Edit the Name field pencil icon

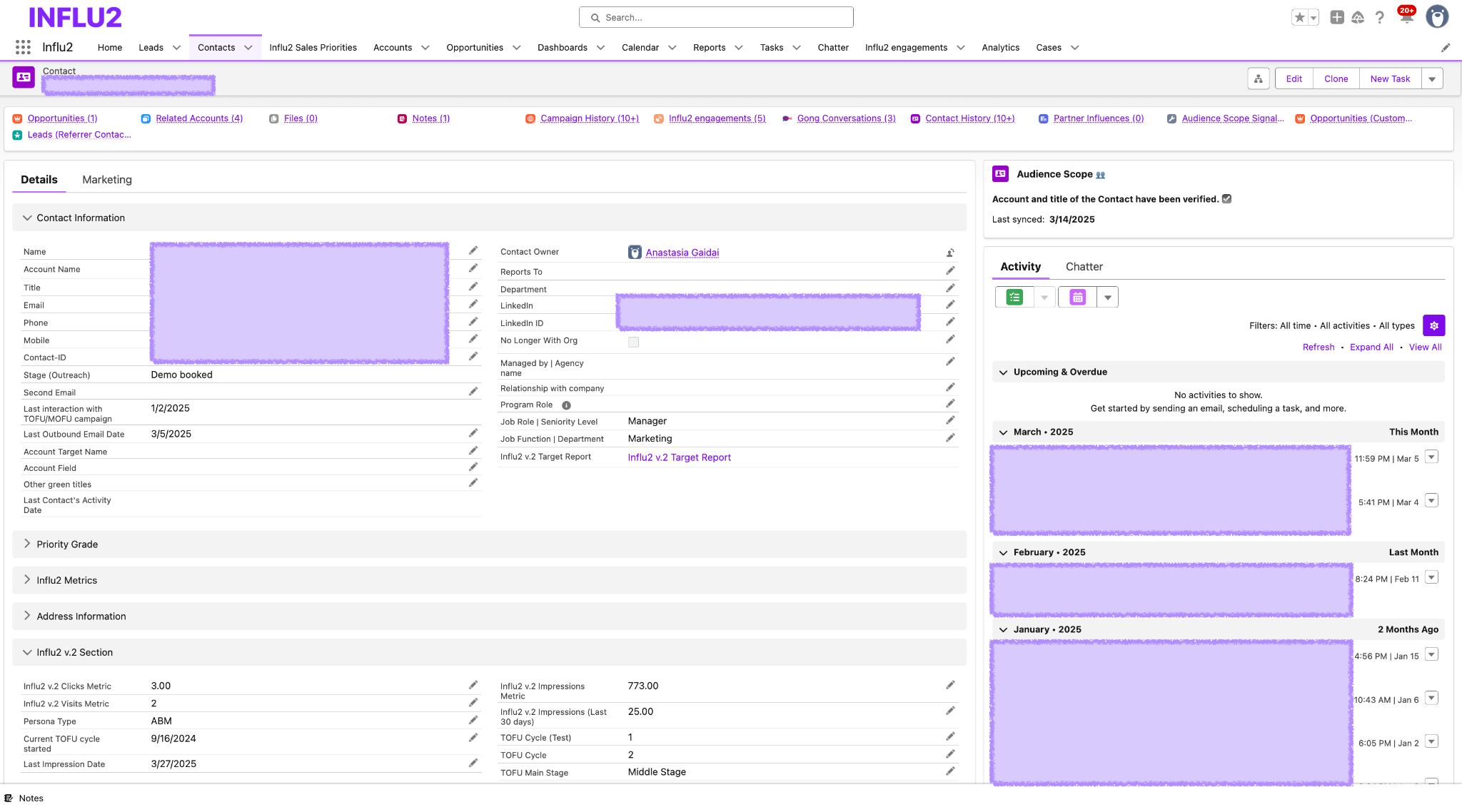coord(473,250)
